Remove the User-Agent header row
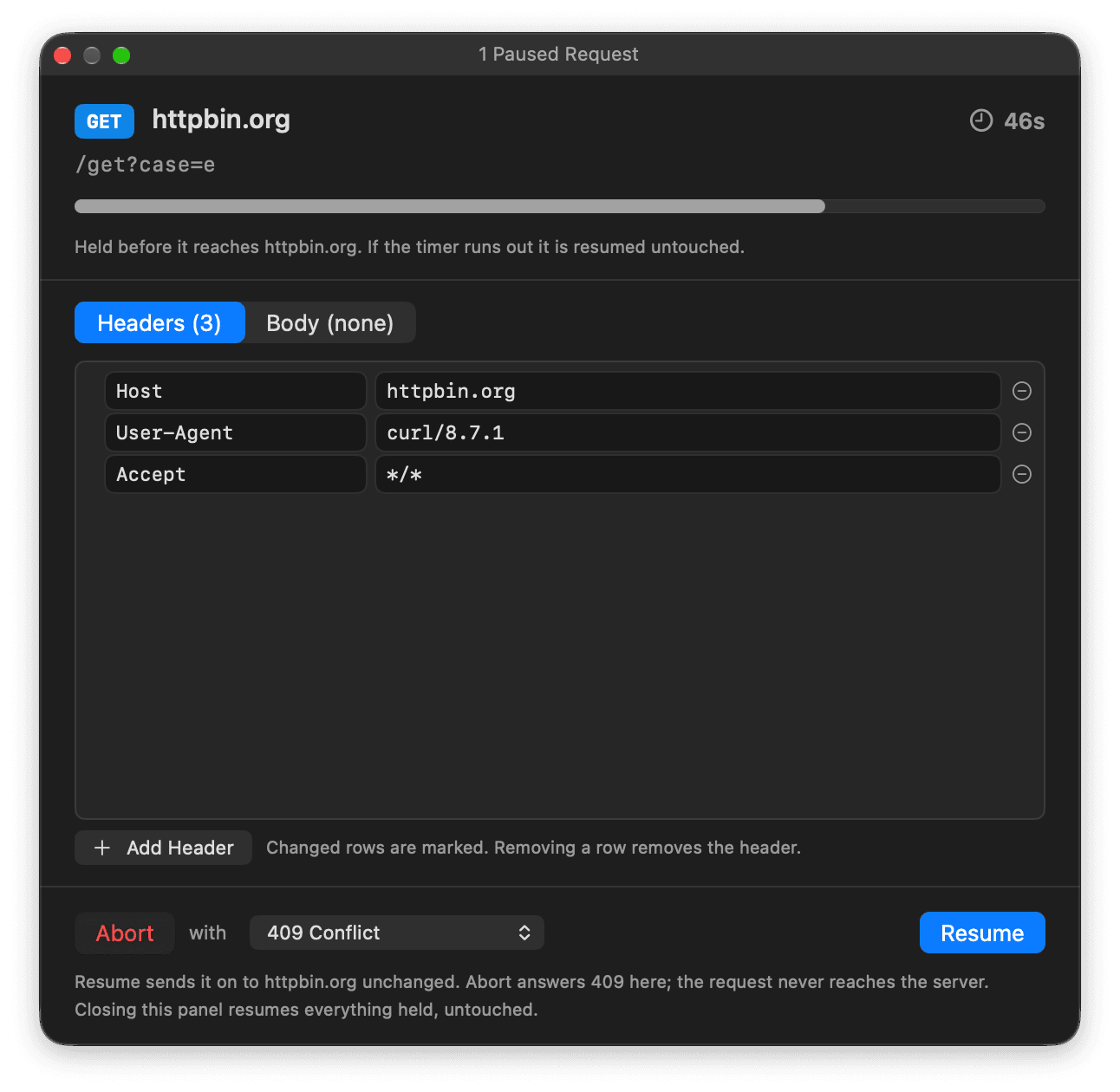 click(x=1022, y=432)
